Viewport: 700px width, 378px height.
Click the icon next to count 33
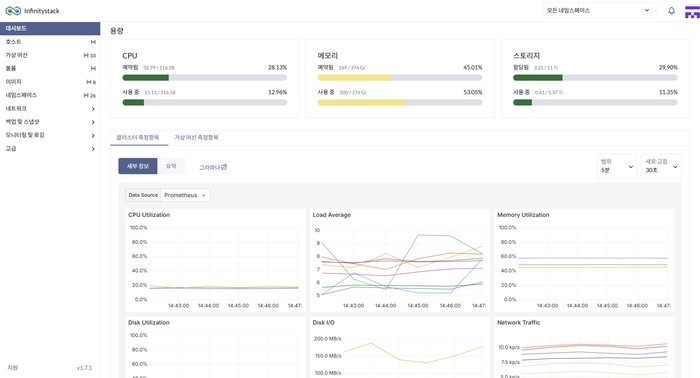86,55
